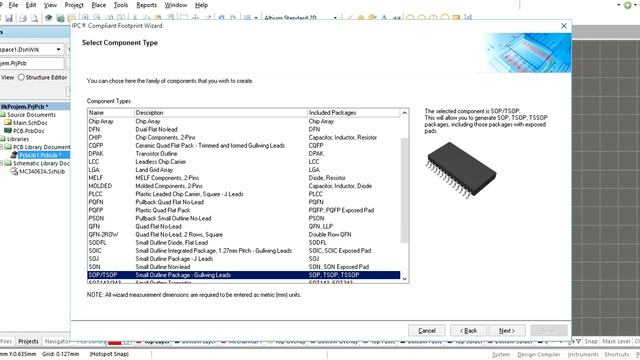Select the LGA Land Grid Array row
Viewport: 640px width, 360px height.
click(x=244, y=170)
